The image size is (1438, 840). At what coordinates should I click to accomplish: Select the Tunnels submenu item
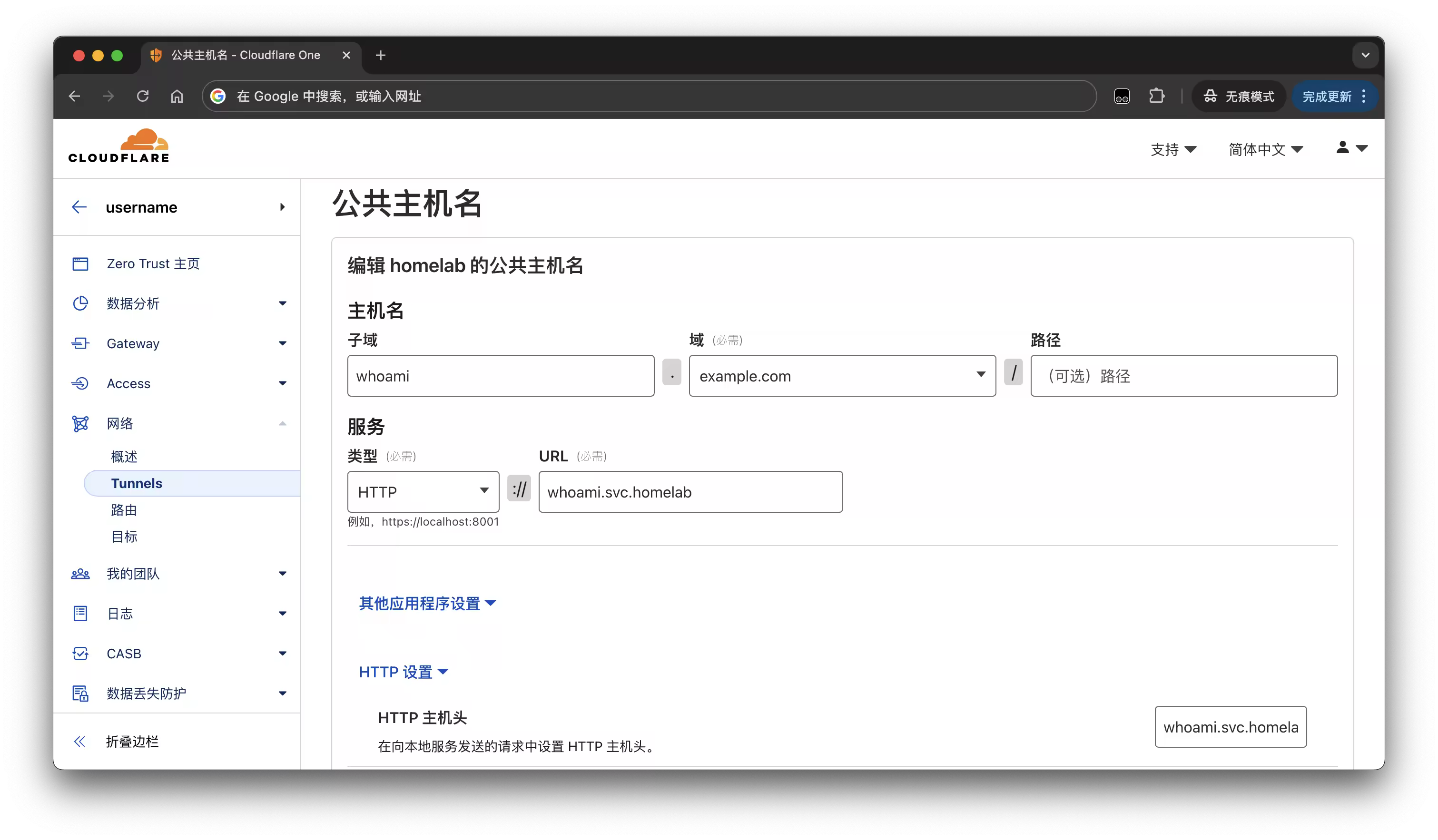click(192, 484)
